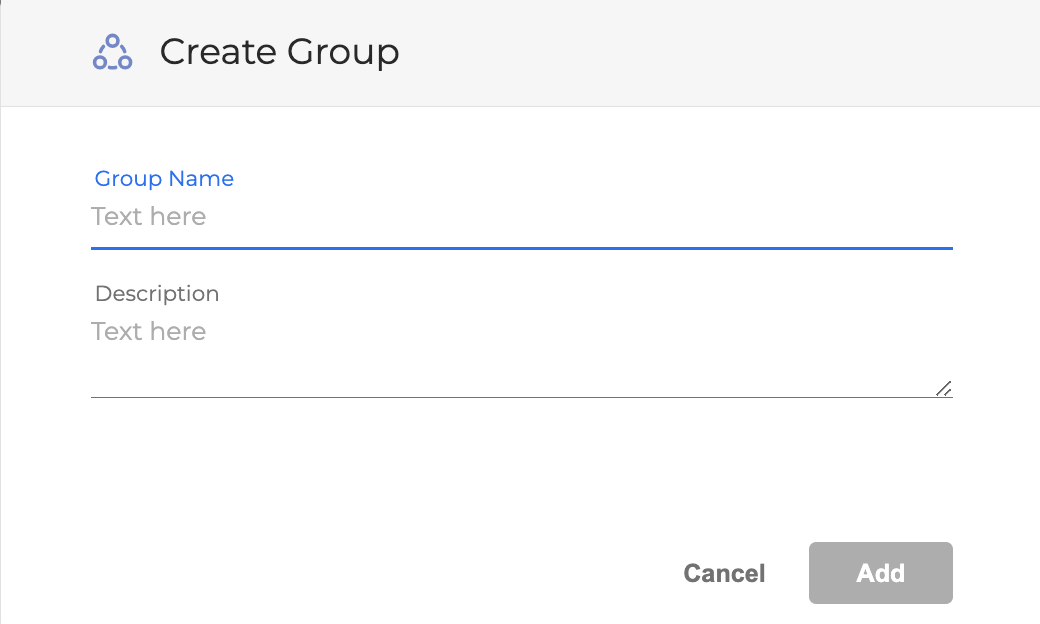
Task: Click the Add confirmation button
Action: tap(880, 573)
